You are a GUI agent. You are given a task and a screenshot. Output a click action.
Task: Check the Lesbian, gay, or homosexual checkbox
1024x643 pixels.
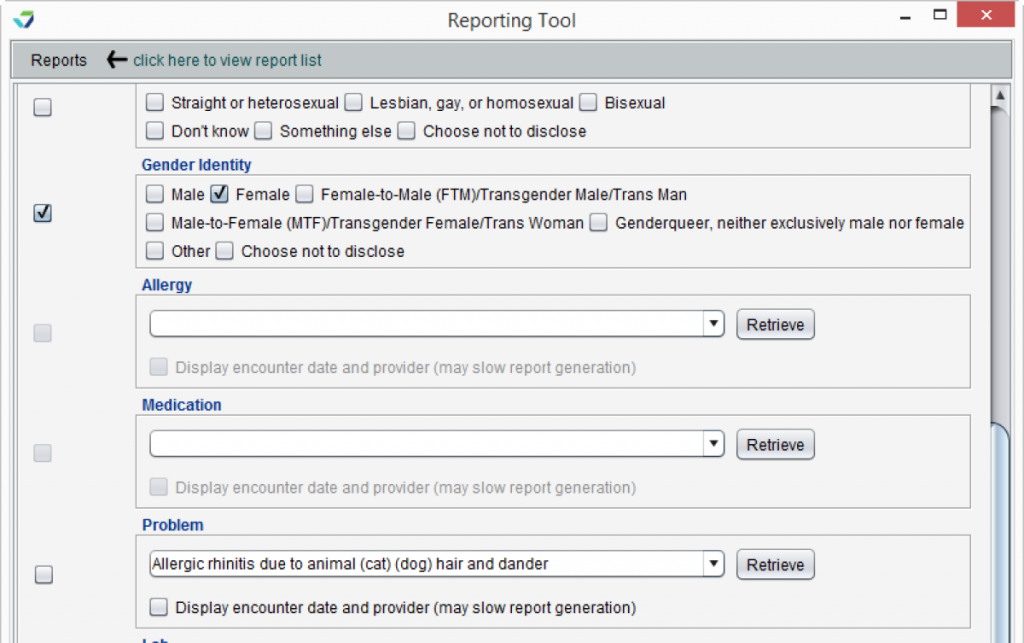(353, 102)
